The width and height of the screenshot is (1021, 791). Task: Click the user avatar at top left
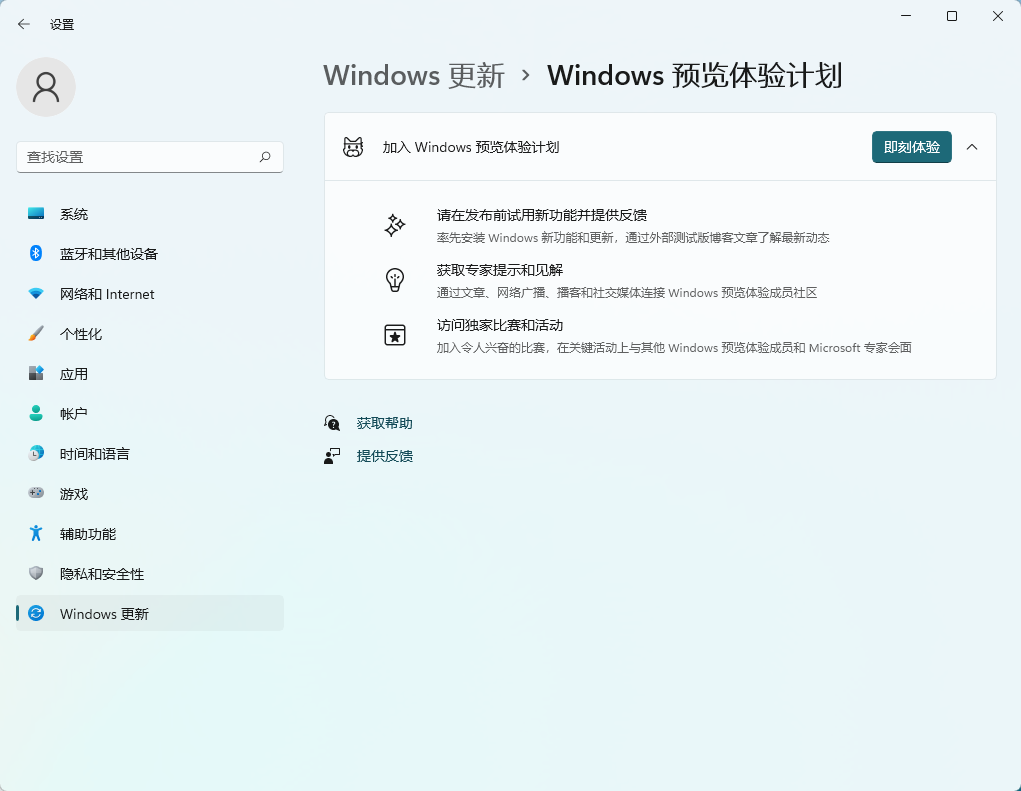(x=45, y=87)
